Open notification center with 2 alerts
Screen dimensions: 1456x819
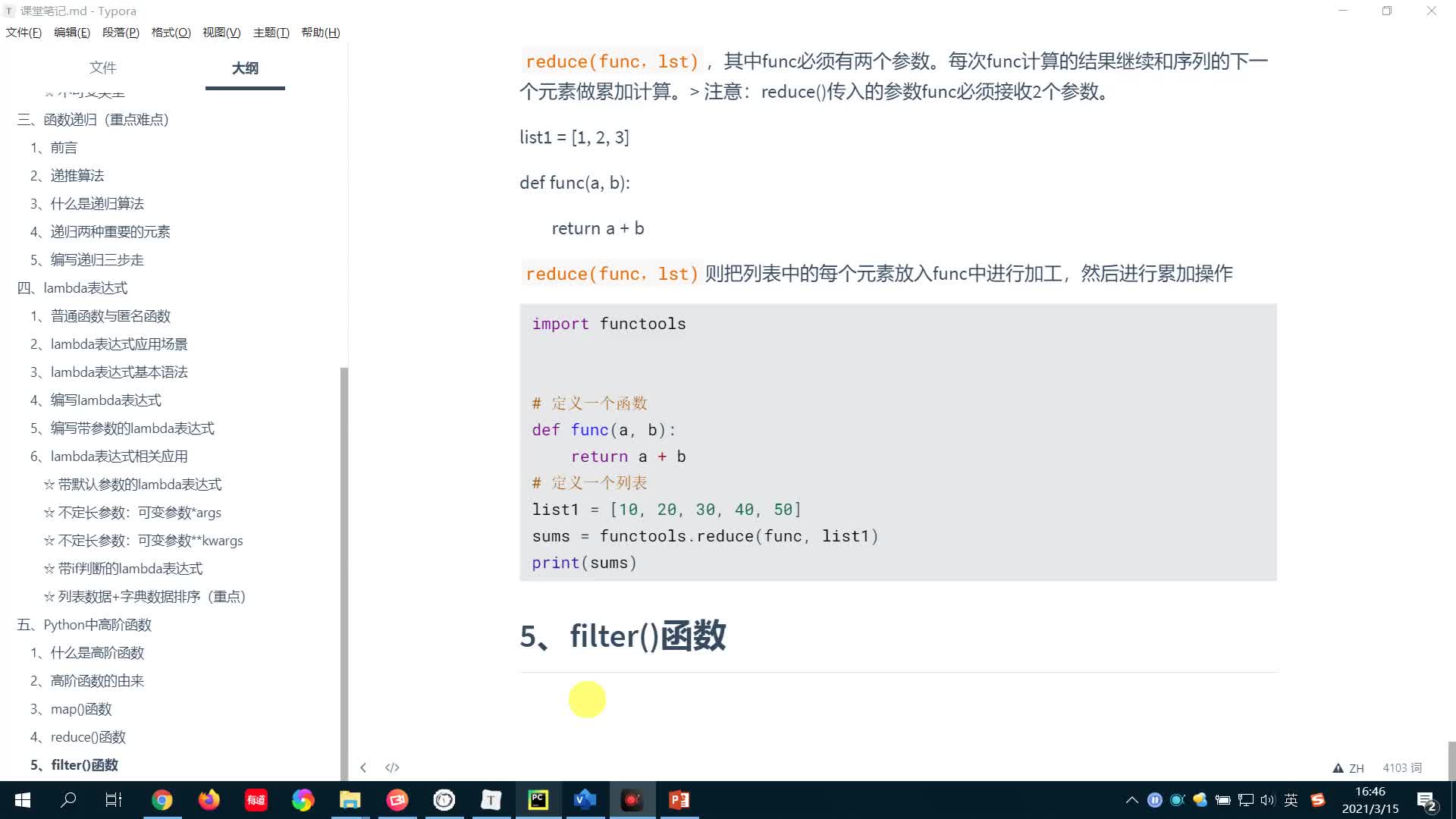1426,801
